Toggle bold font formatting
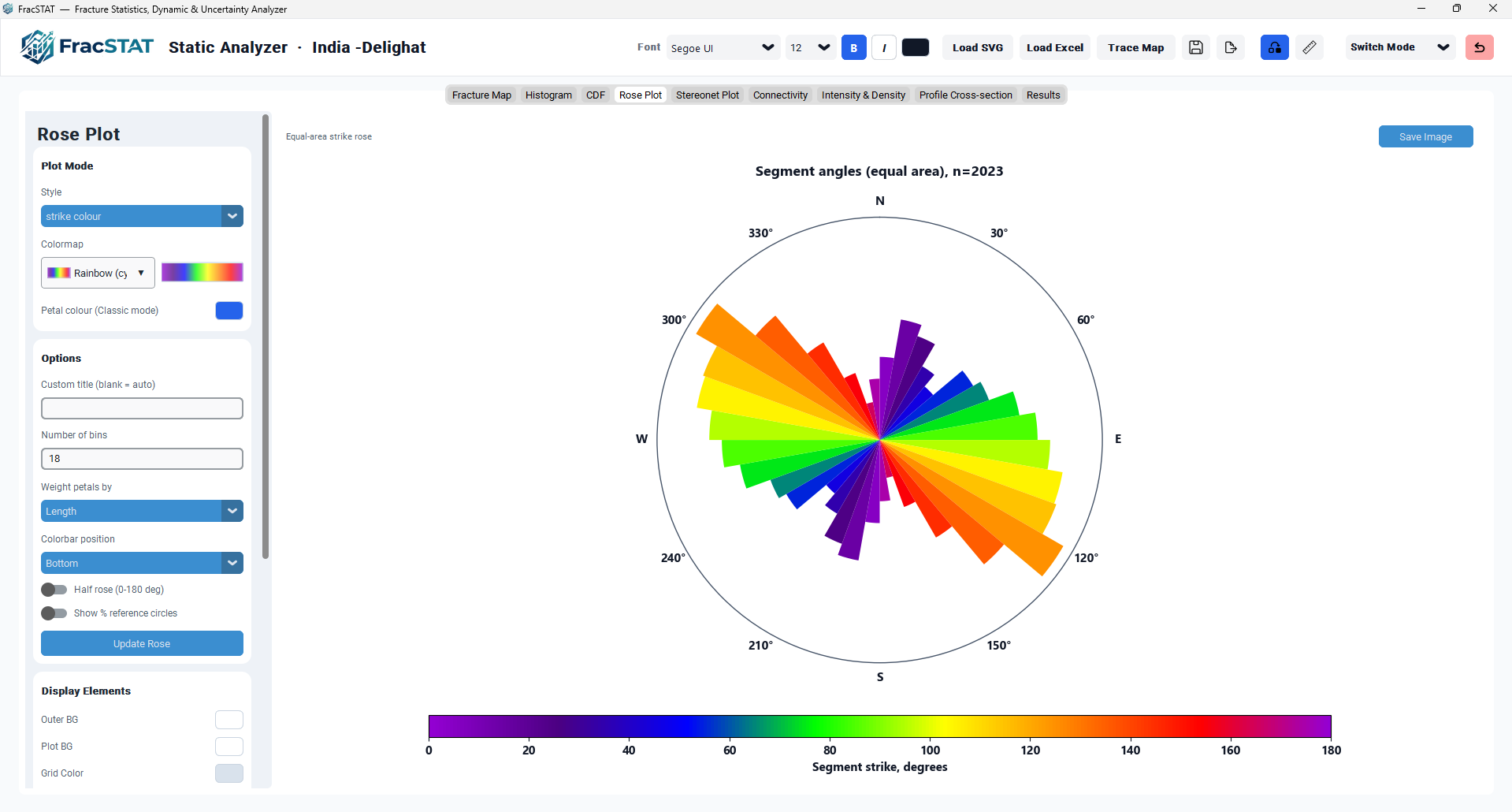The width and height of the screenshot is (1512, 812). 854,47
